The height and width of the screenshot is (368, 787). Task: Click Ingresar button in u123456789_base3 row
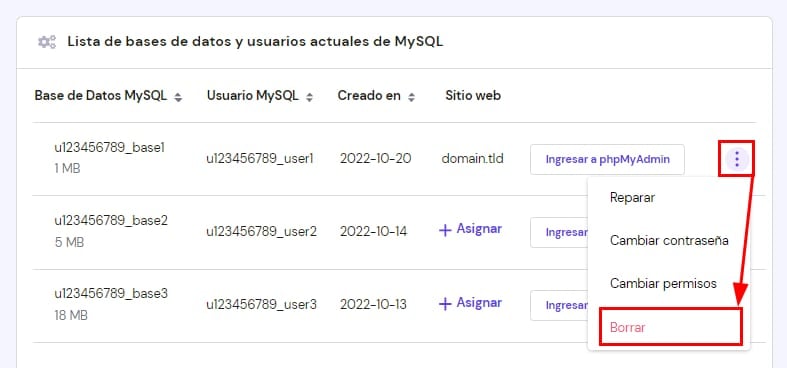[560, 305]
